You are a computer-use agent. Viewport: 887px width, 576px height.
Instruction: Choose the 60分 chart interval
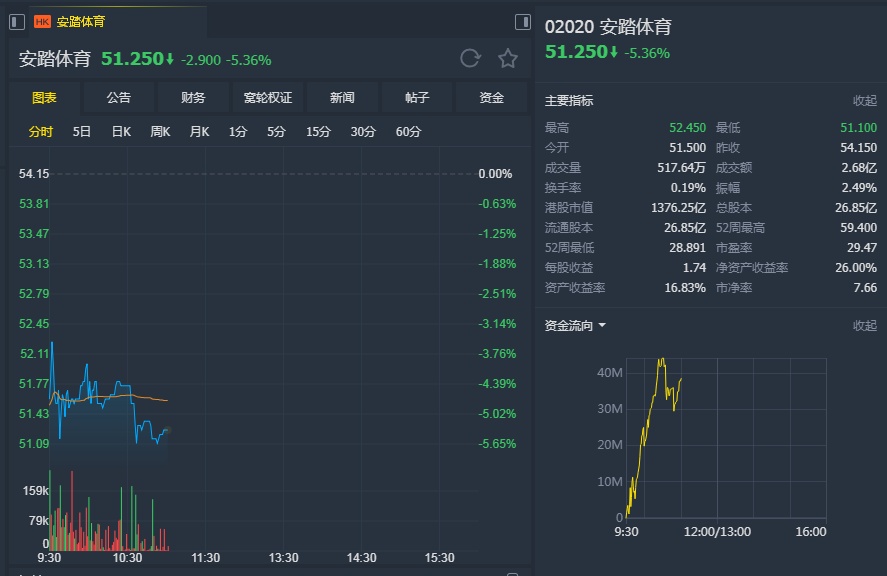tap(408, 132)
